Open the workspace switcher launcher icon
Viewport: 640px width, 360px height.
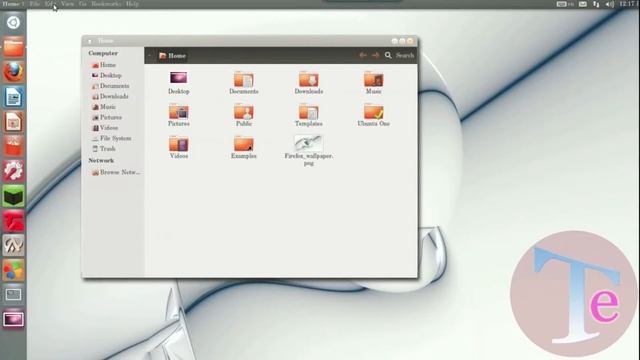point(13,295)
